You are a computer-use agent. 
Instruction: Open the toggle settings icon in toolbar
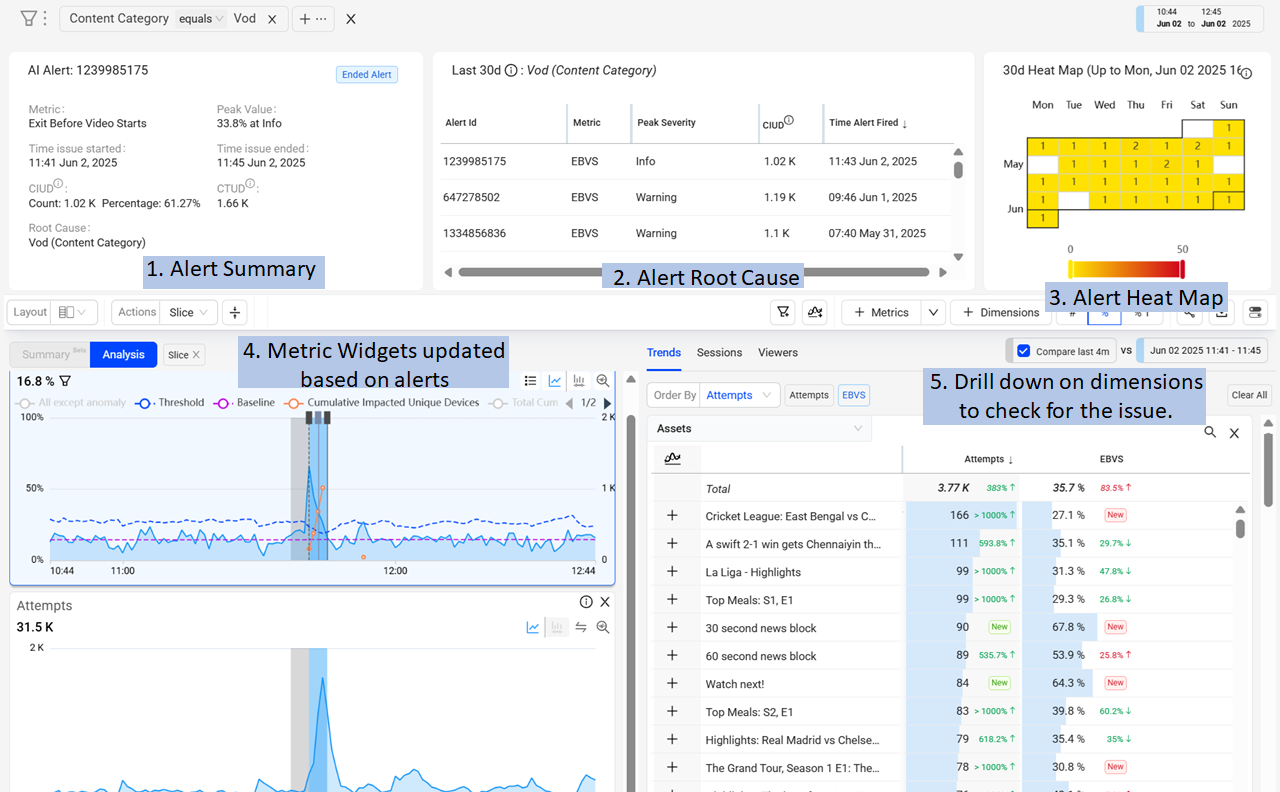click(x=1253, y=312)
